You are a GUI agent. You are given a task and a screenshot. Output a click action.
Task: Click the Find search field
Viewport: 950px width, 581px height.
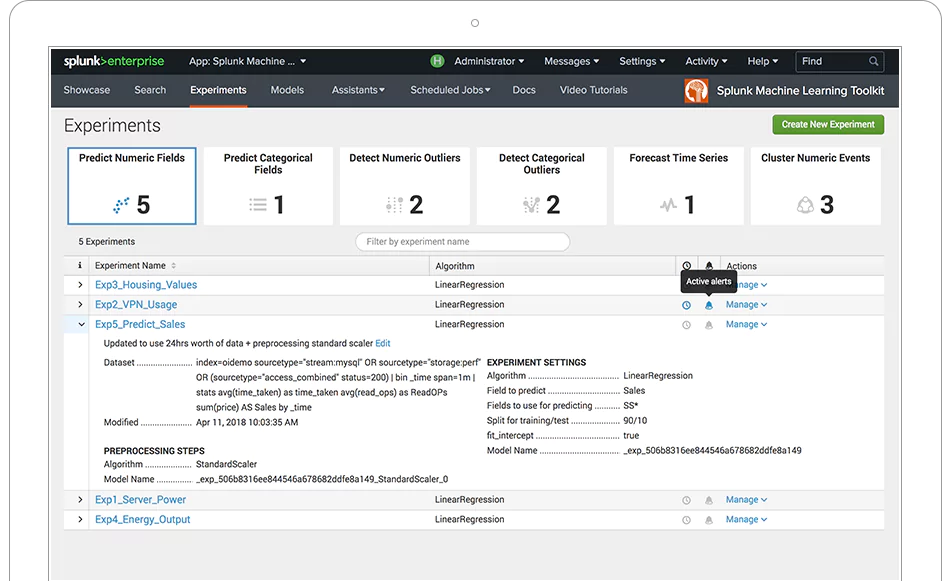click(x=839, y=61)
